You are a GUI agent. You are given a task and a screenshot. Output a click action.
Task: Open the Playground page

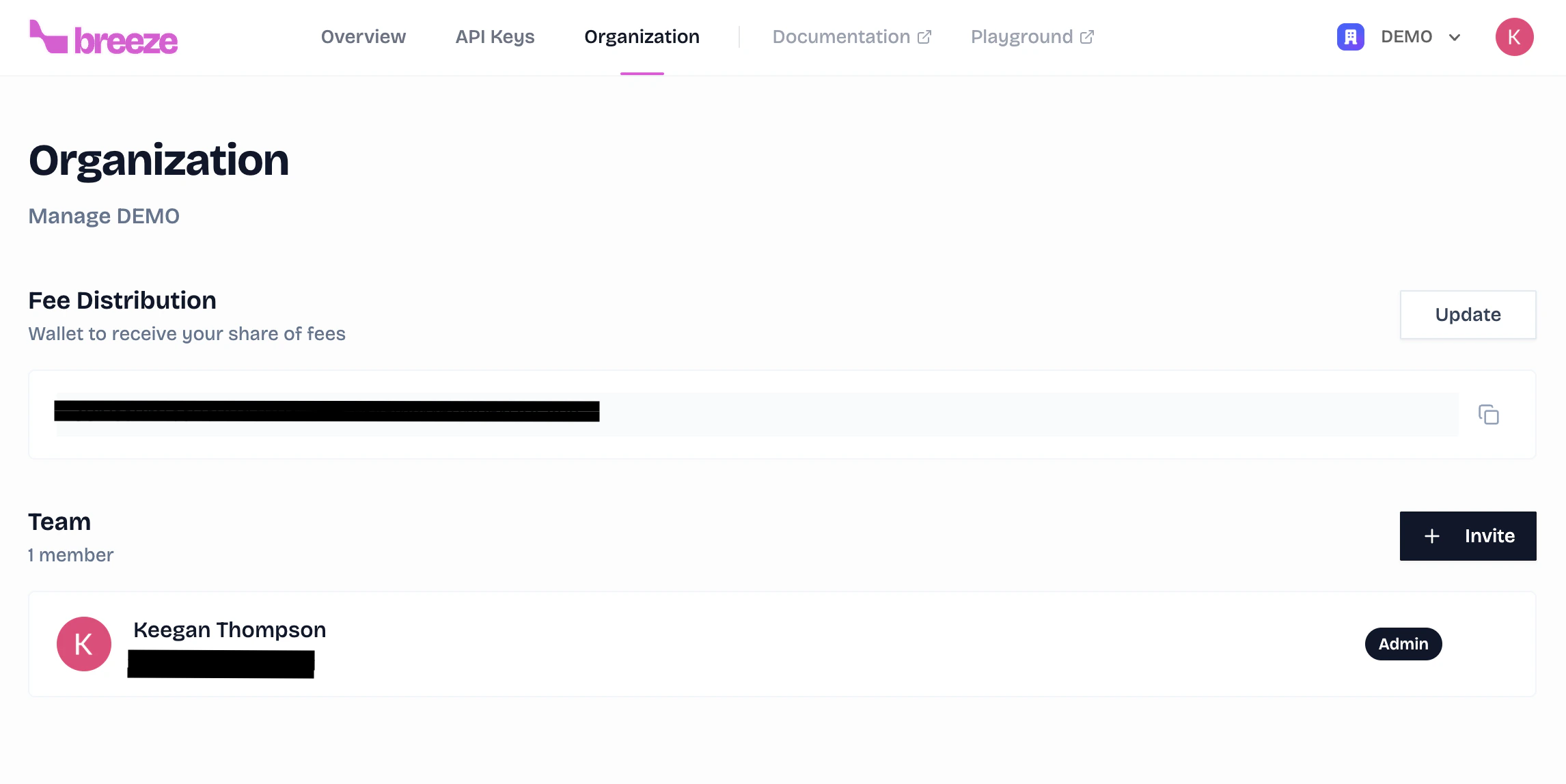tap(1021, 37)
